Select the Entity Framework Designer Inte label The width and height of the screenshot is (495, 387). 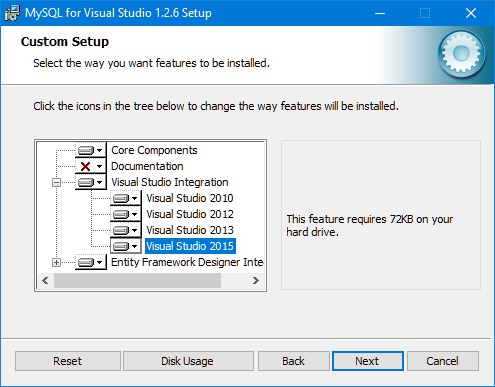(187, 262)
